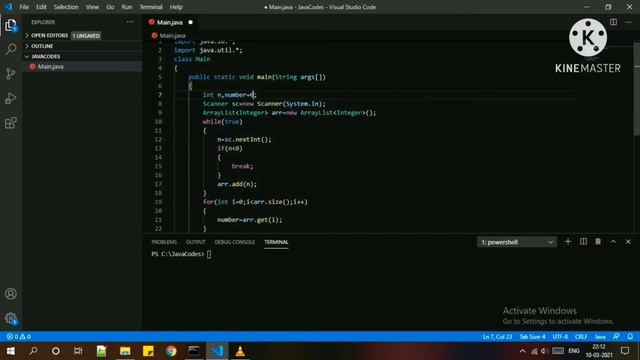Close the terminal panel
640x360 pixels.
pyautogui.click(x=628, y=242)
